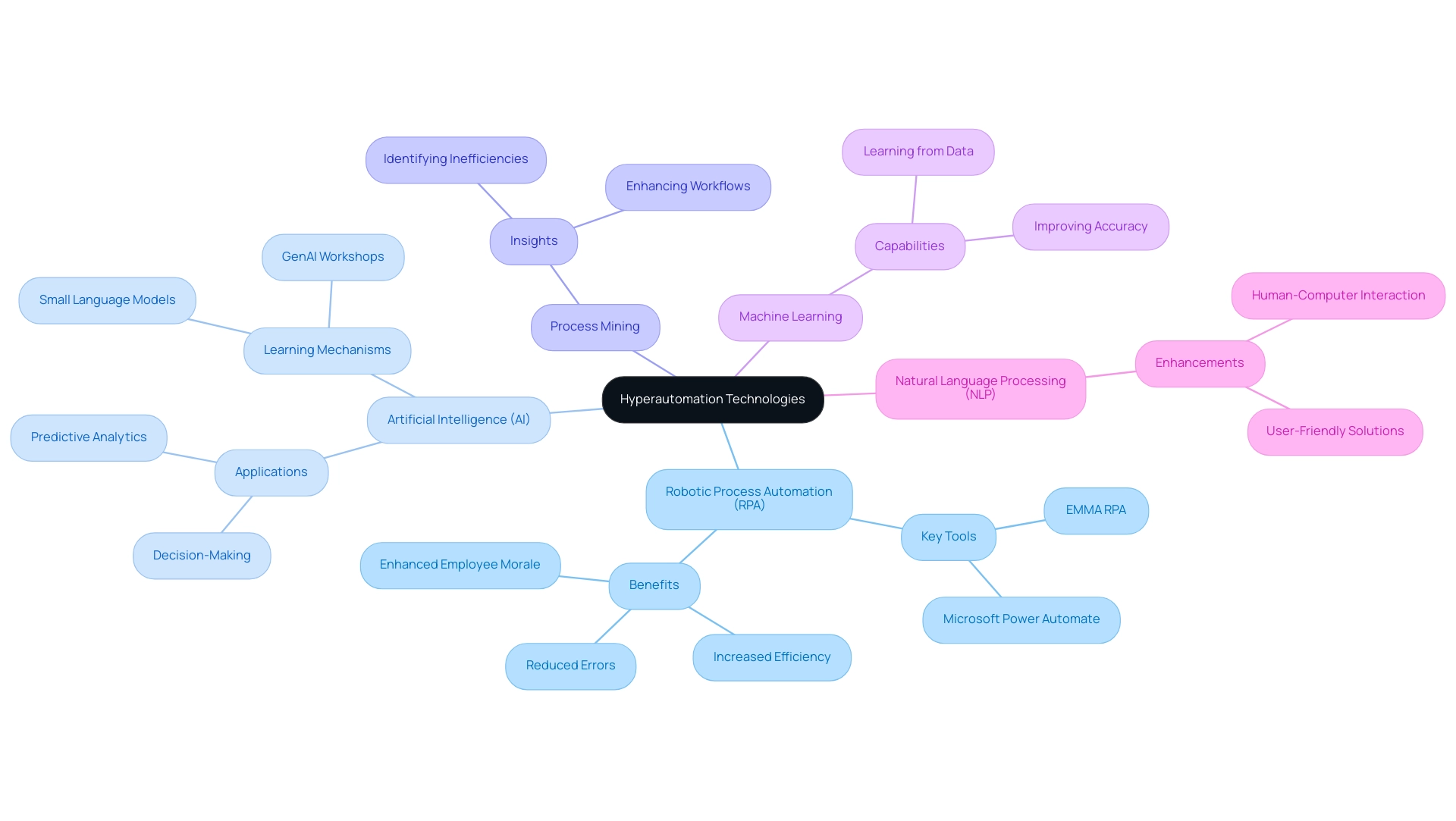
Task: Expand the Applications branch nodes
Action: point(270,471)
